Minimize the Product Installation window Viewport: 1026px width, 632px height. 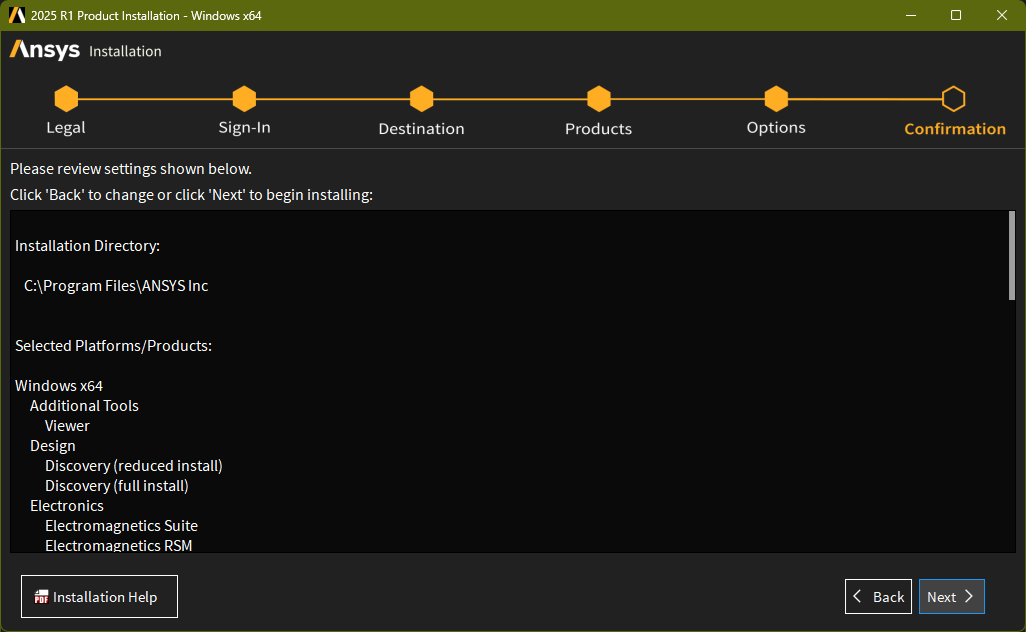(x=910, y=15)
